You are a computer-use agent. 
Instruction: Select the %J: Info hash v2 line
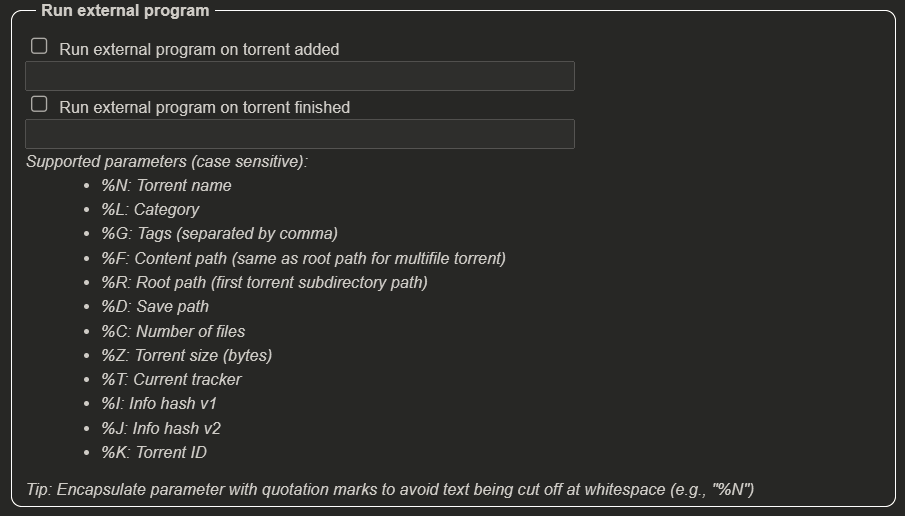point(161,428)
